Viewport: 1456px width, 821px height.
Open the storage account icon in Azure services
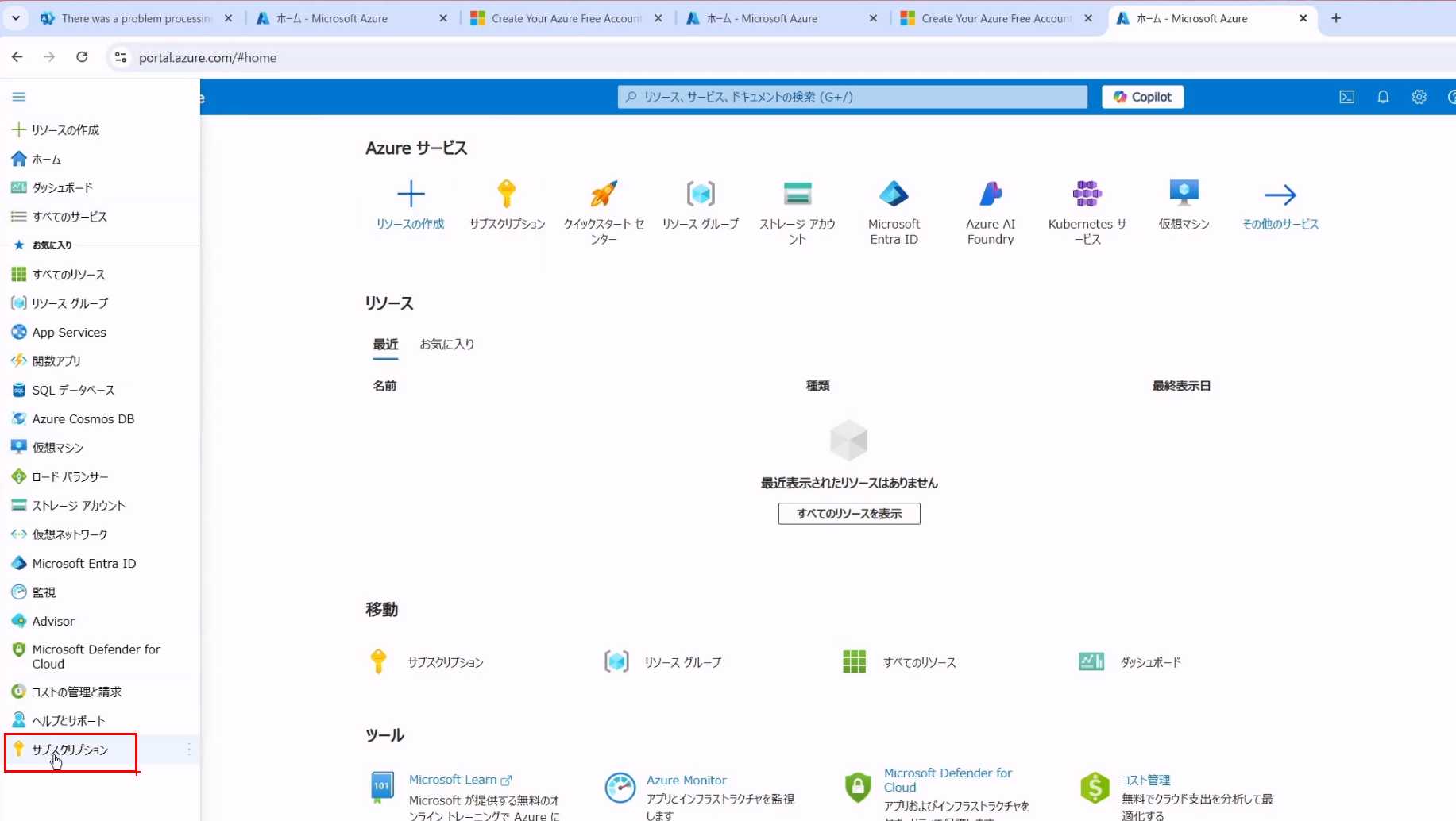[797, 194]
